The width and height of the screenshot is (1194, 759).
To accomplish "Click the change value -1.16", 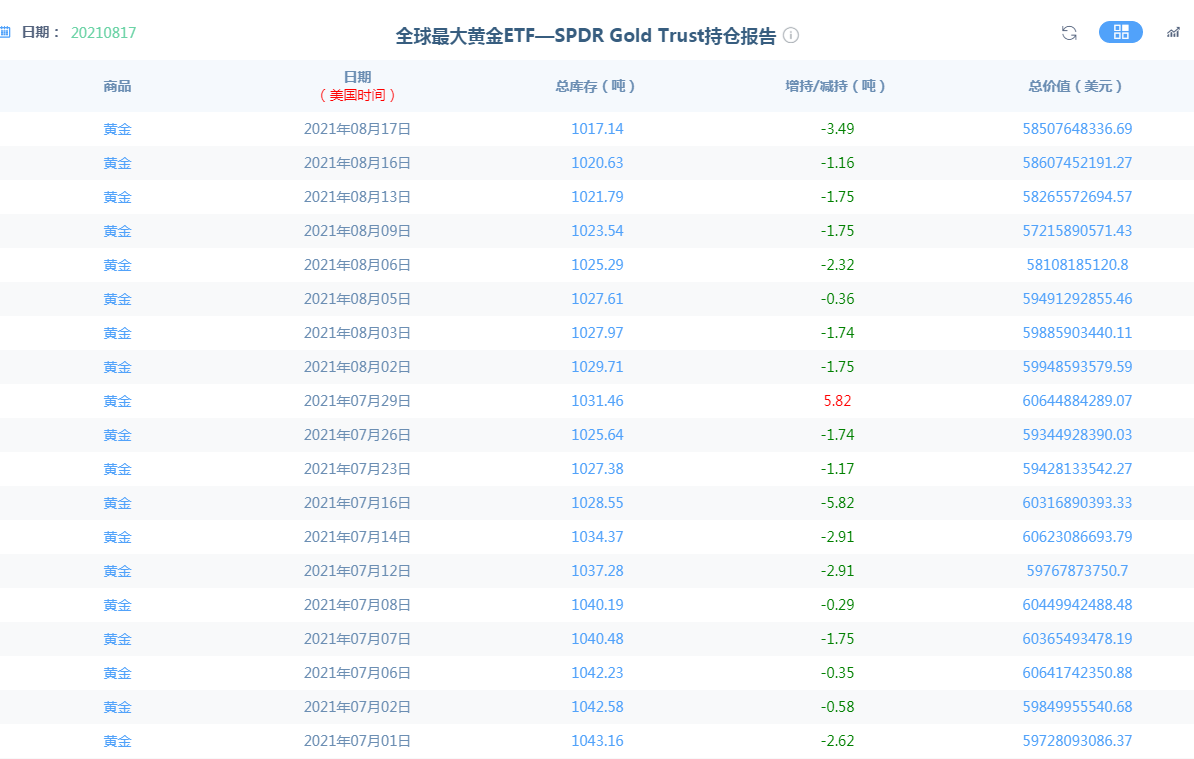I will (837, 163).
